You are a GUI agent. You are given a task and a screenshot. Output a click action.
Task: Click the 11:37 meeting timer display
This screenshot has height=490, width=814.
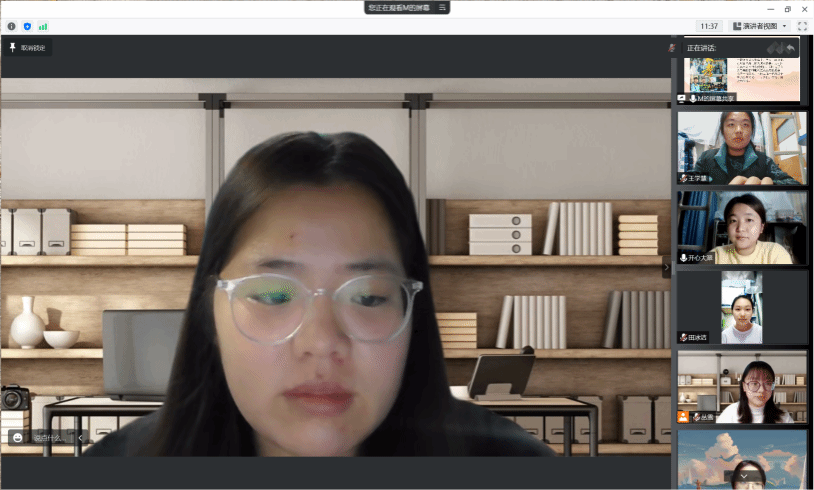click(709, 26)
